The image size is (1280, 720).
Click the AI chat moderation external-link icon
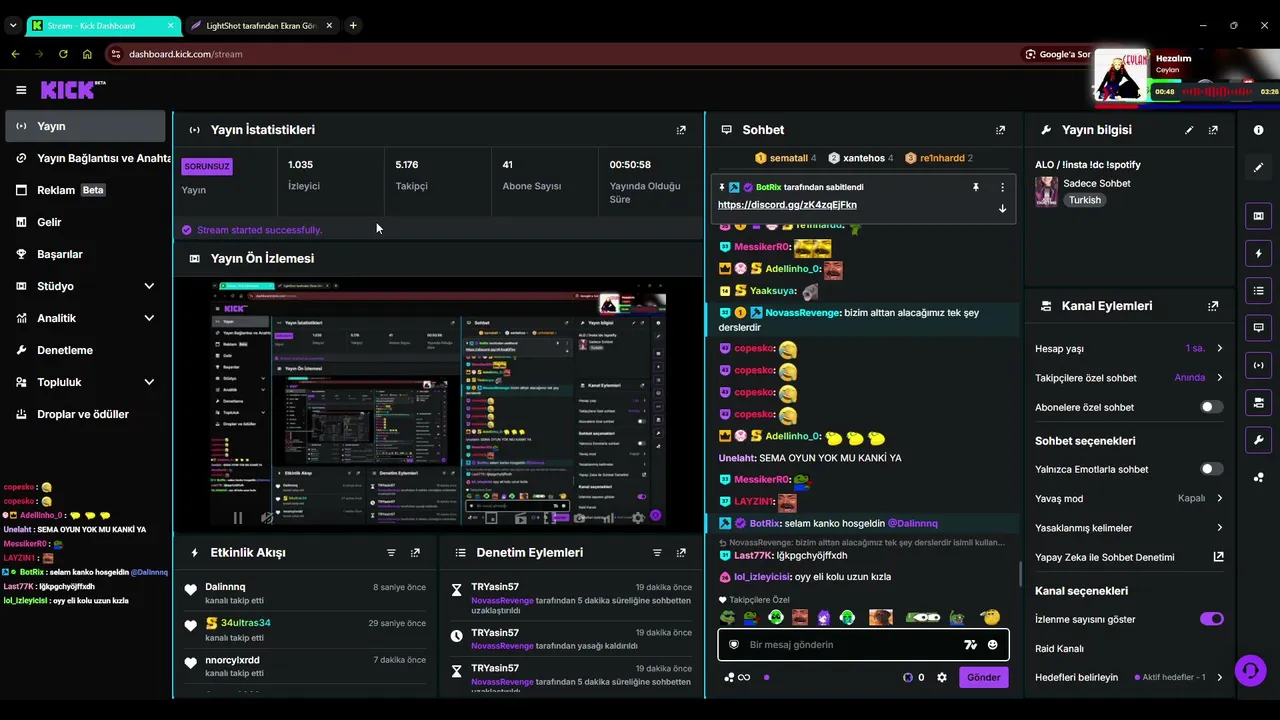point(1218,557)
